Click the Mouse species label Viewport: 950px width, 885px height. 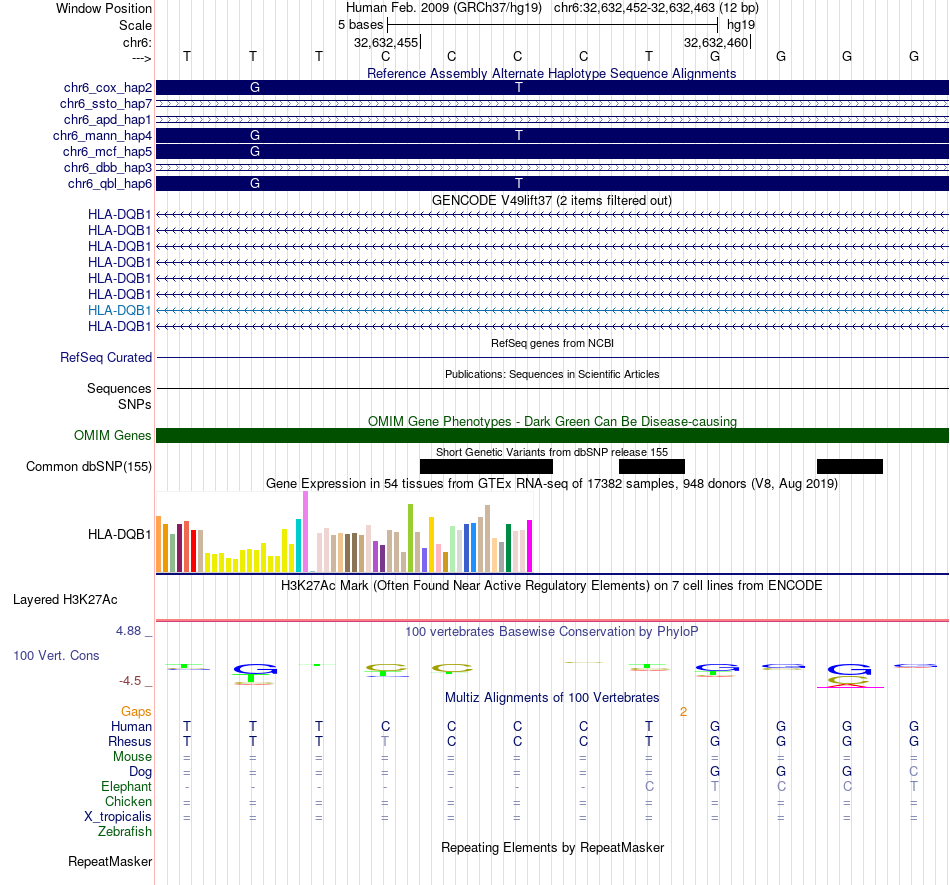coord(132,757)
